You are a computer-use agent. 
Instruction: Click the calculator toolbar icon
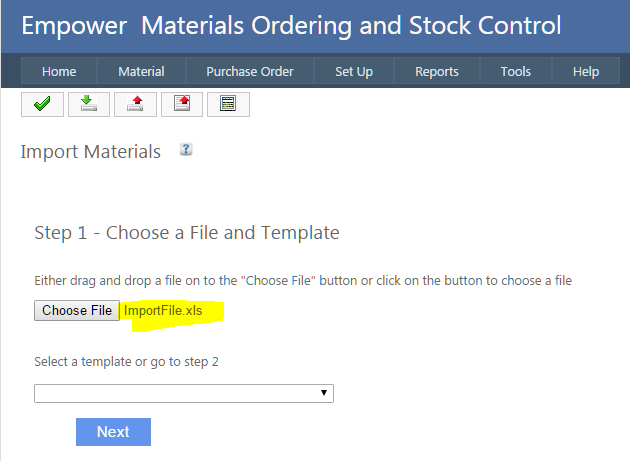(228, 104)
